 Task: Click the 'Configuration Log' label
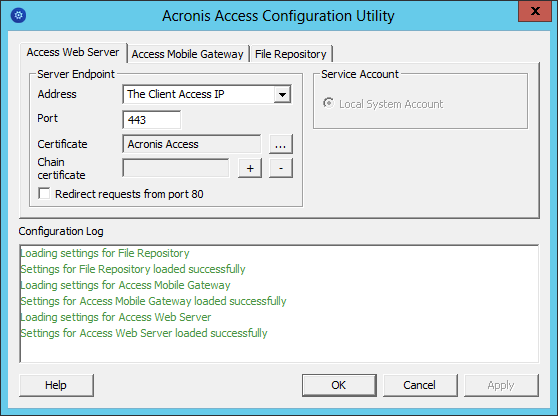(x=61, y=231)
